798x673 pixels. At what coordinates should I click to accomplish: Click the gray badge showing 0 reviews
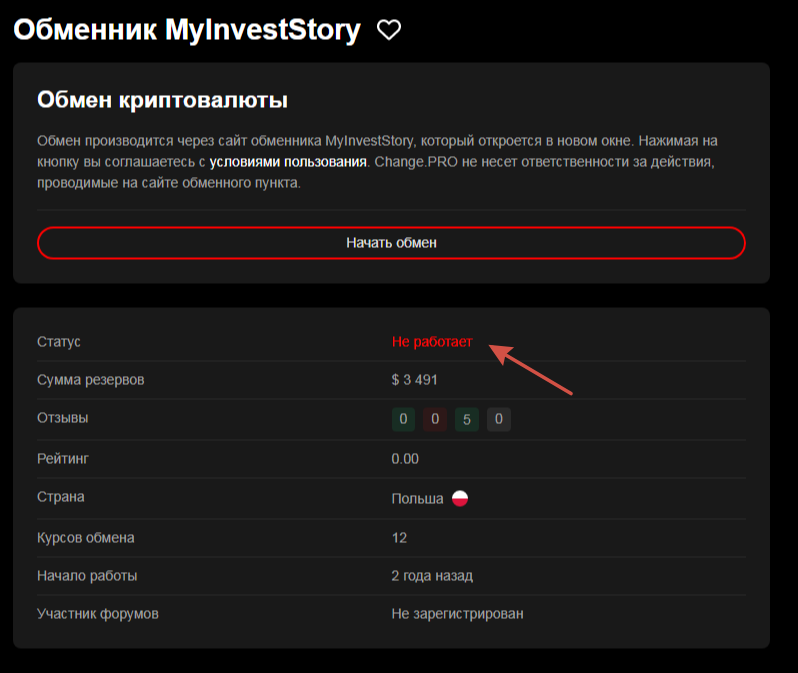[x=499, y=419]
